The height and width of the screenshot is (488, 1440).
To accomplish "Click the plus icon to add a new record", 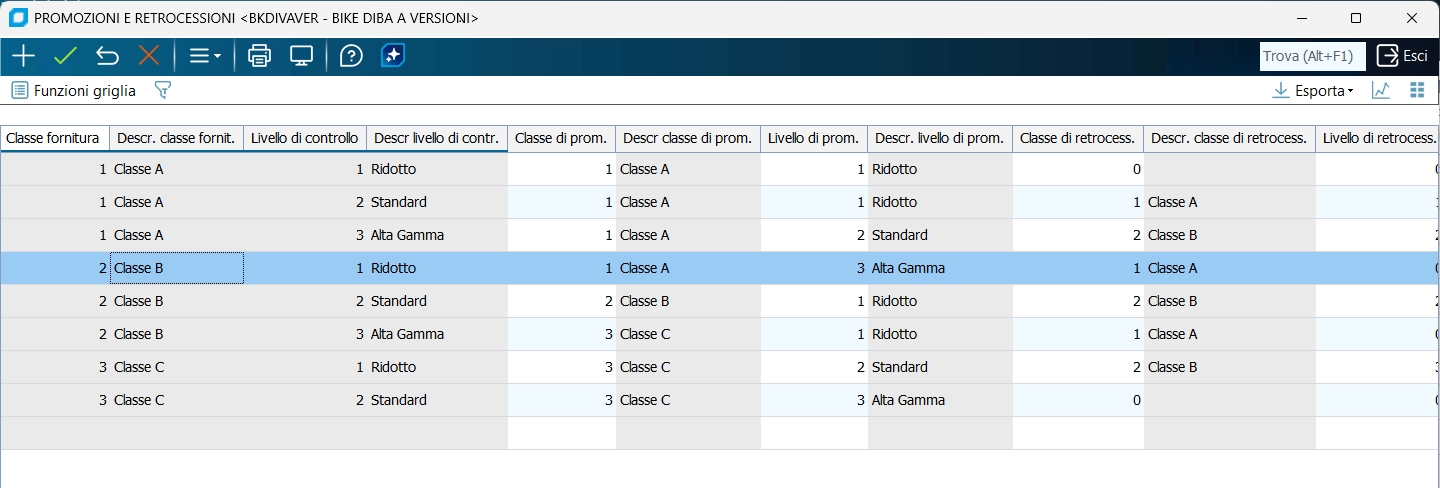I will [23, 56].
